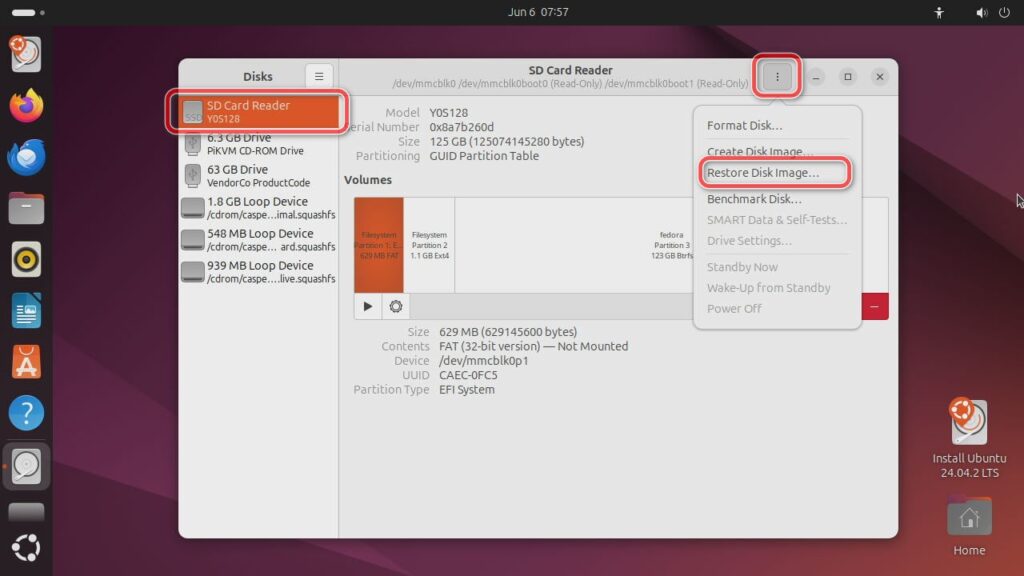Select the 6.3 GB PiKVM CD-ROM drive
The width and height of the screenshot is (1024, 576).
[255, 144]
